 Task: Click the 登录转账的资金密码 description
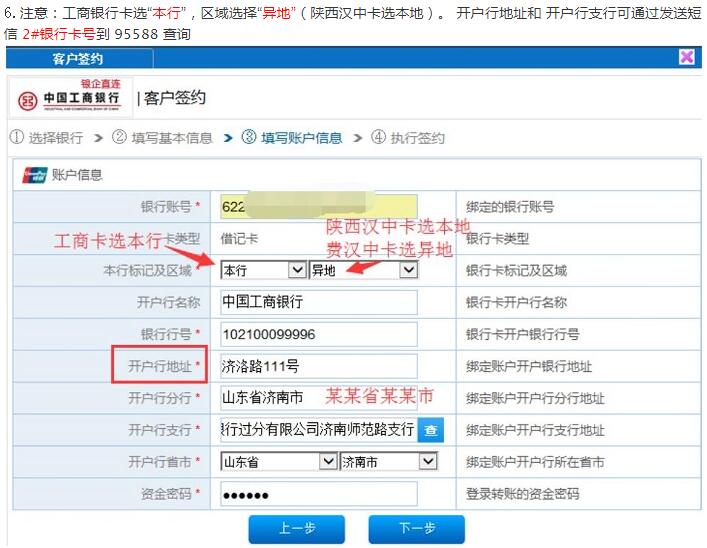point(523,494)
